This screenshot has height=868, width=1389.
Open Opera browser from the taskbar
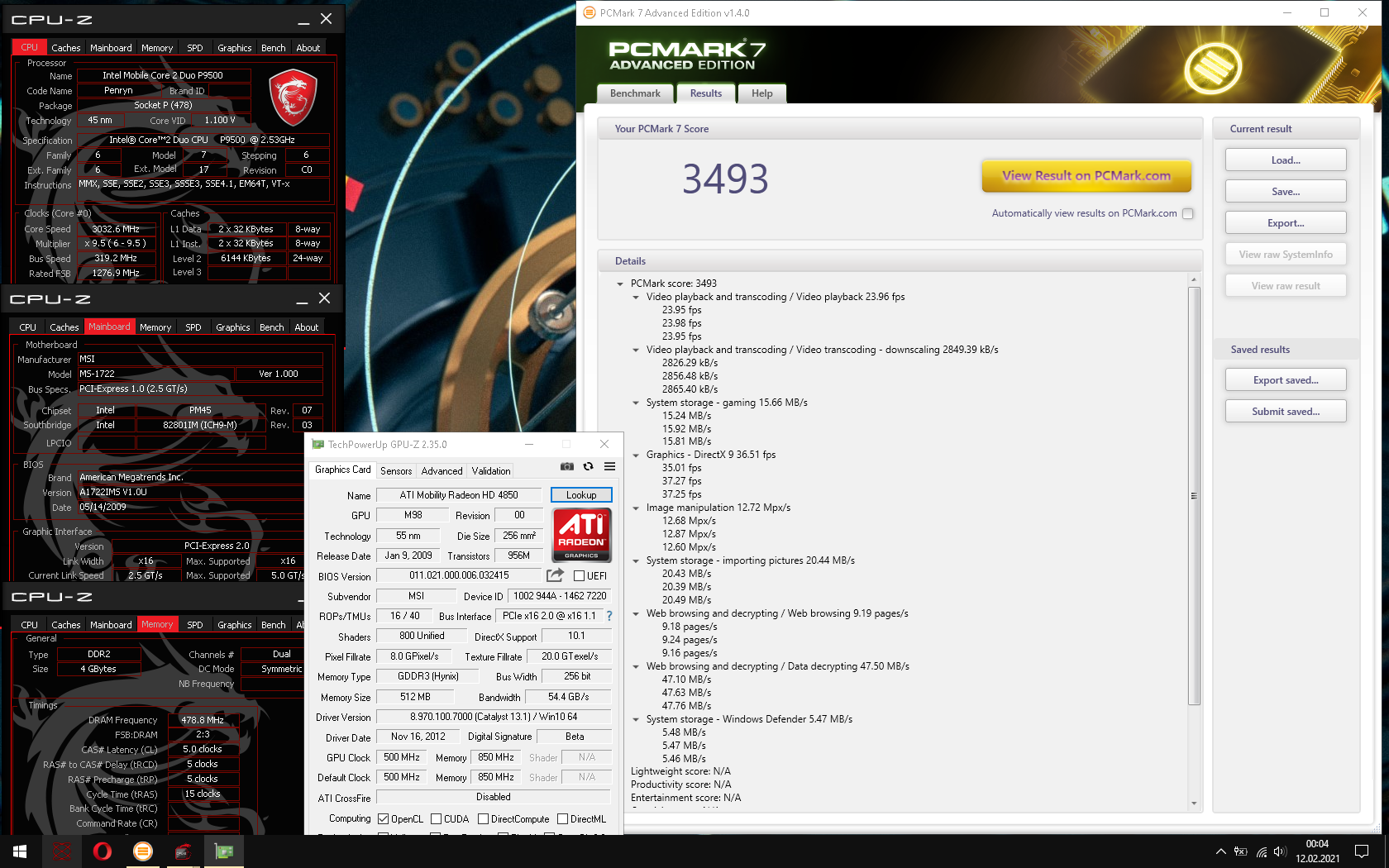tap(102, 851)
